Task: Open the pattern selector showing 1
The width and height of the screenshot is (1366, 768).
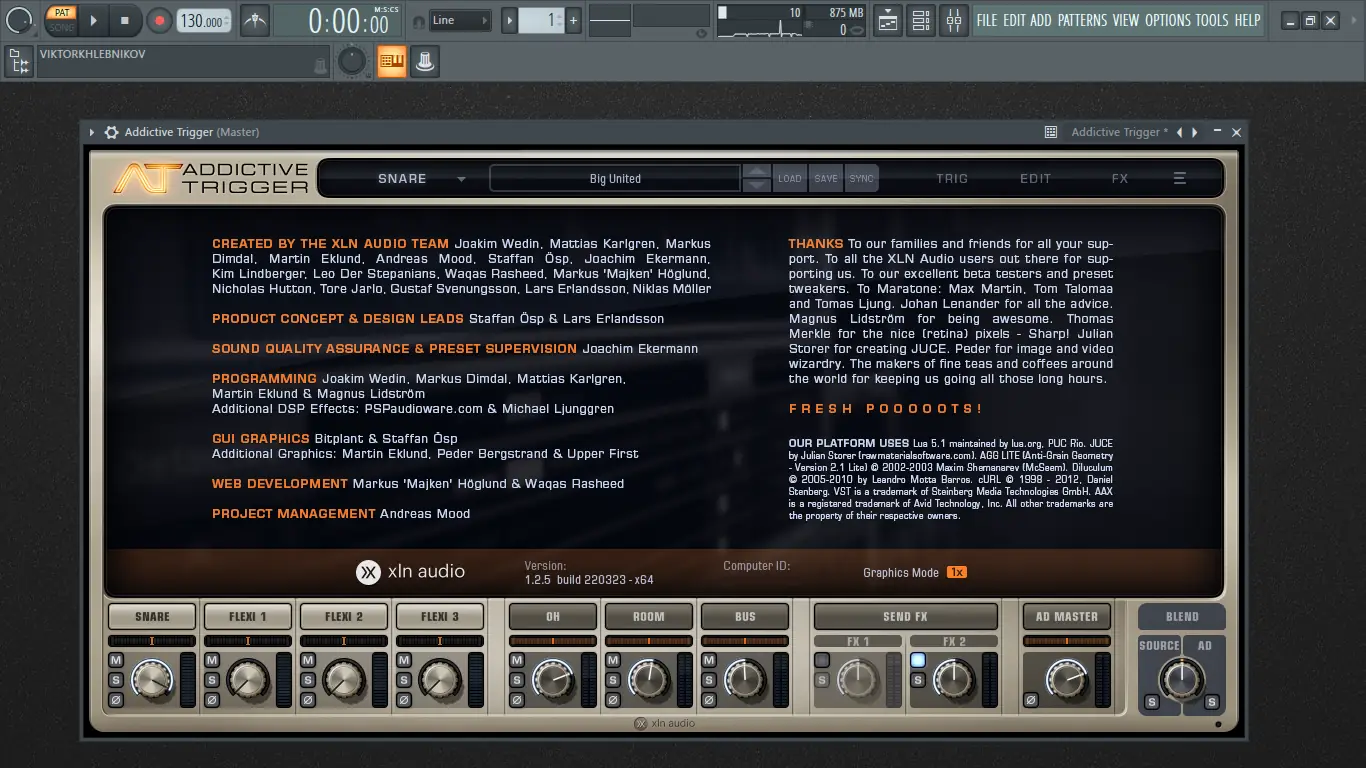Action: pyautogui.click(x=542, y=20)
